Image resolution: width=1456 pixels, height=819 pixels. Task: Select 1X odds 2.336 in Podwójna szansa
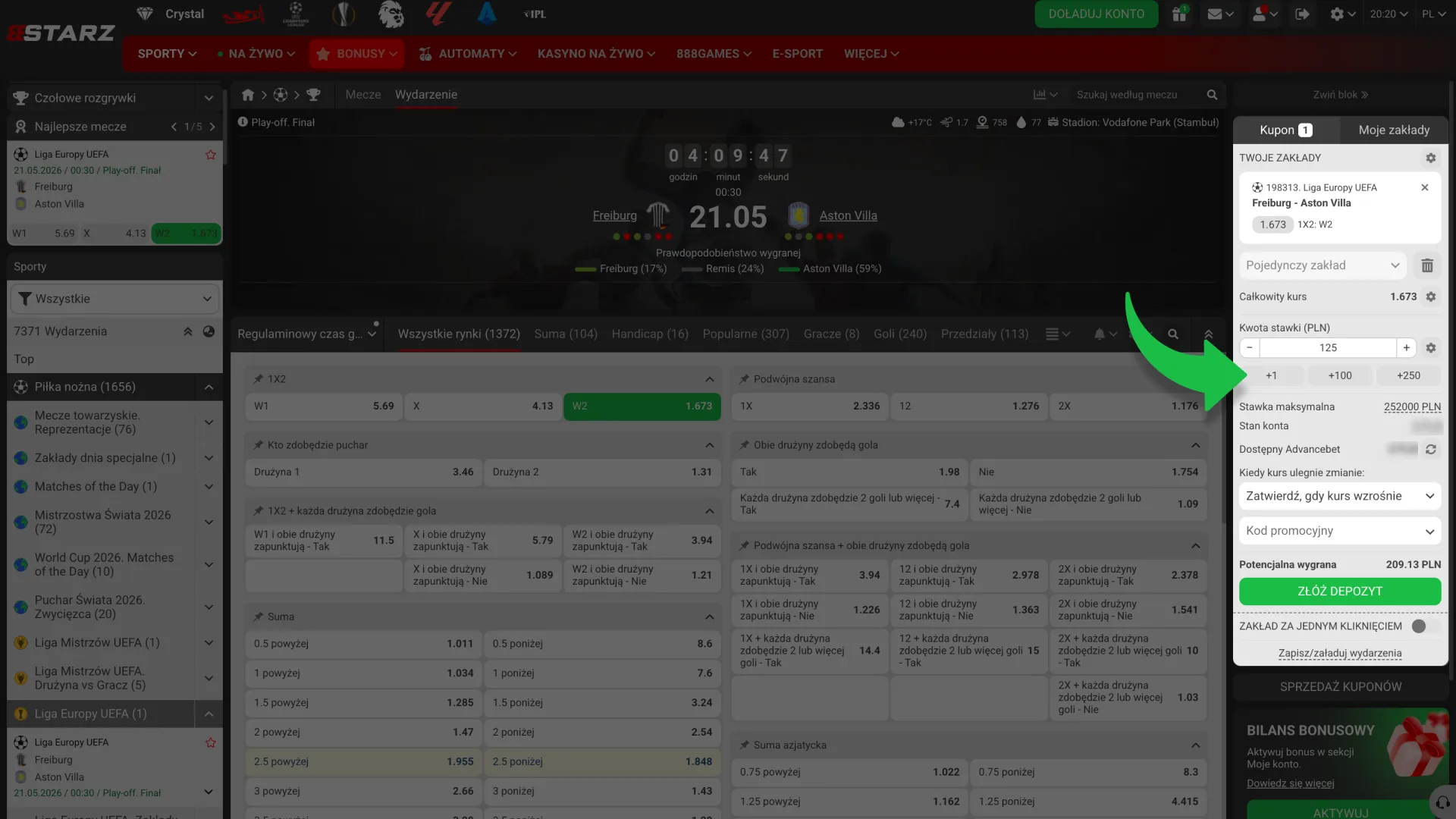click(810, 406)
